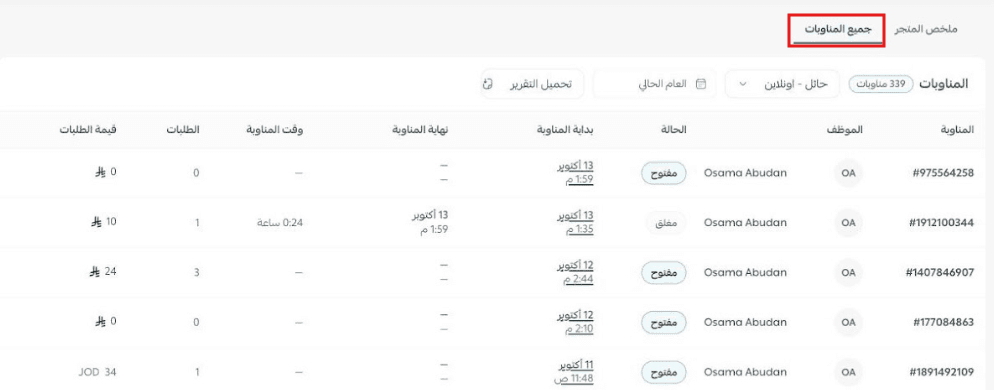Click start time 12 أكتوبر 2:44 م link
This screenshot has width=994, height=390.
coord(576,273)
